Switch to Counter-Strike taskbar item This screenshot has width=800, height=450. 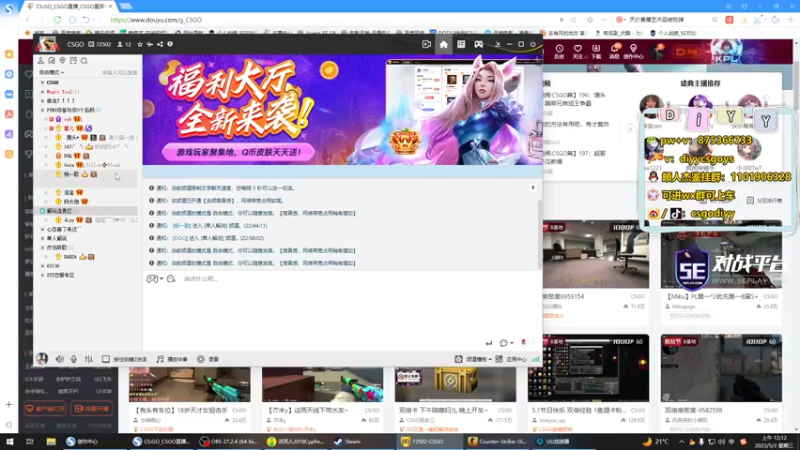pyautogui.click(x=498, y=442)
